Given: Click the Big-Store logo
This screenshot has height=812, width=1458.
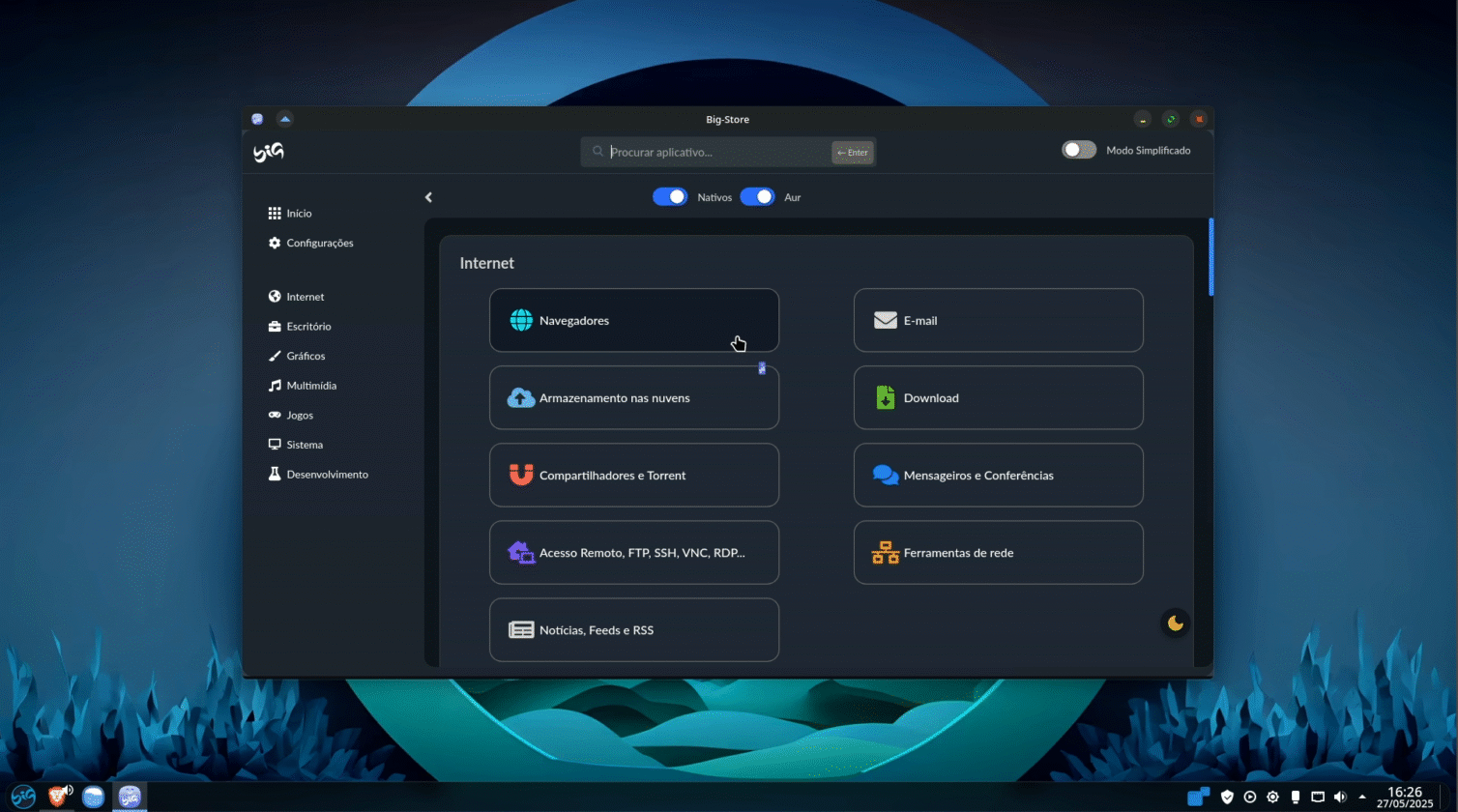Looking at the screenshot, I should 267,152.
